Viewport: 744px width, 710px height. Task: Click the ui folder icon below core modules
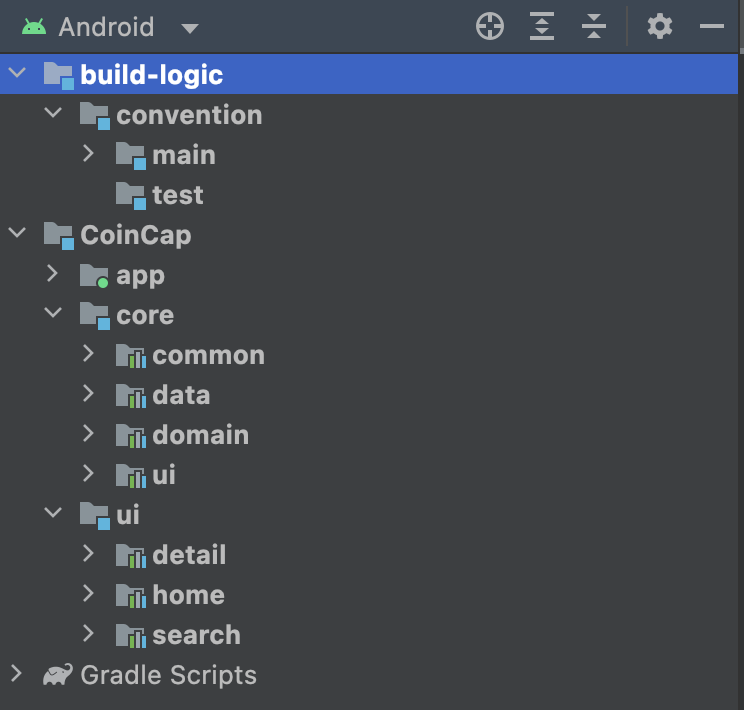pyautogui.click(x=94, y=515)
